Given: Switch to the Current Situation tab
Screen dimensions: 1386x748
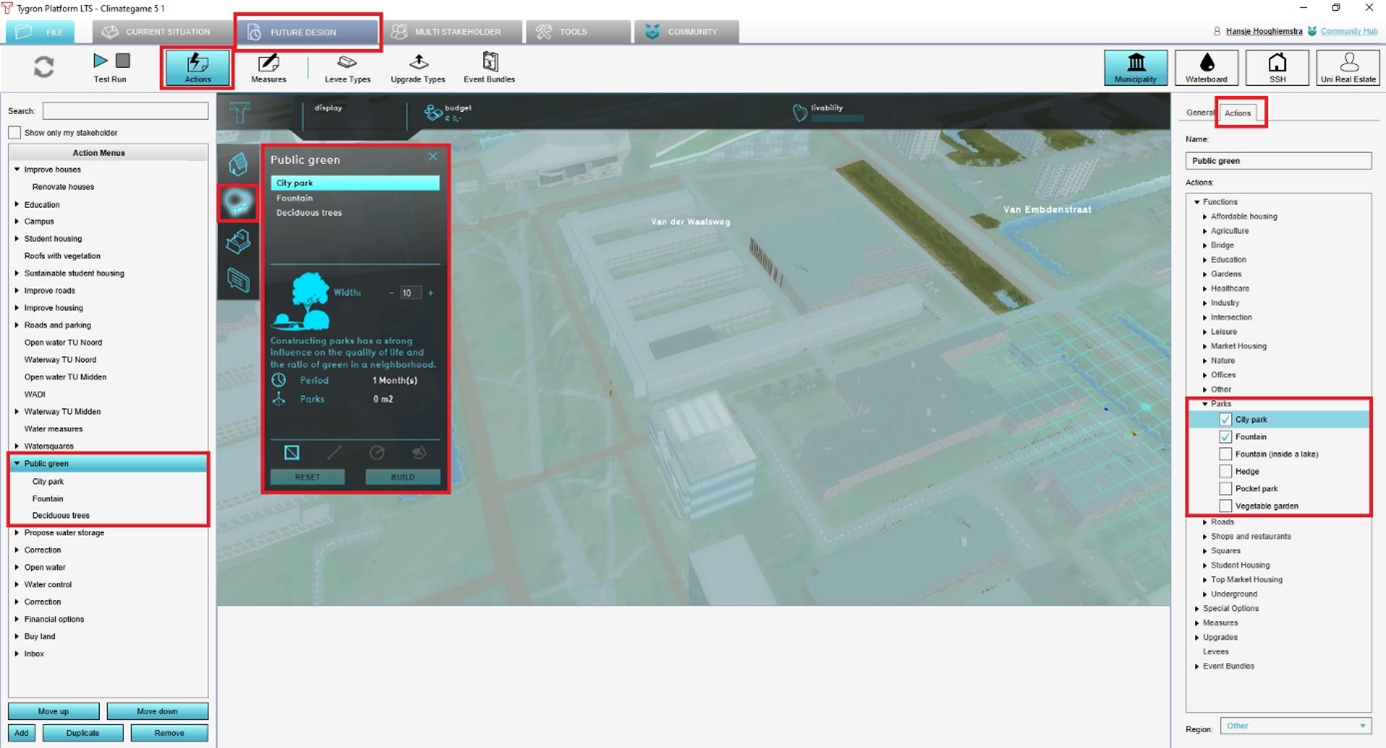Looking at the screenshot, I should (x=156, y=32).
